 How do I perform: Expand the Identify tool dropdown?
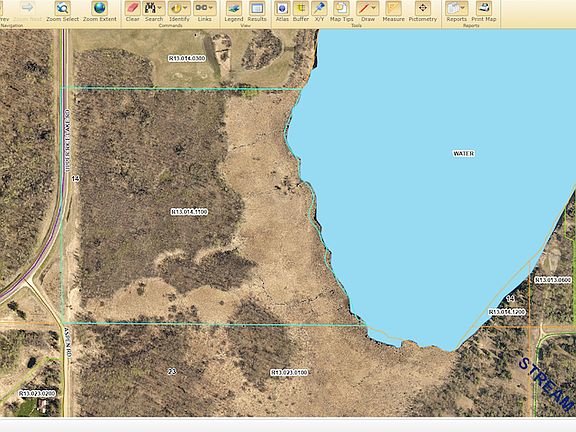[185, 8]
